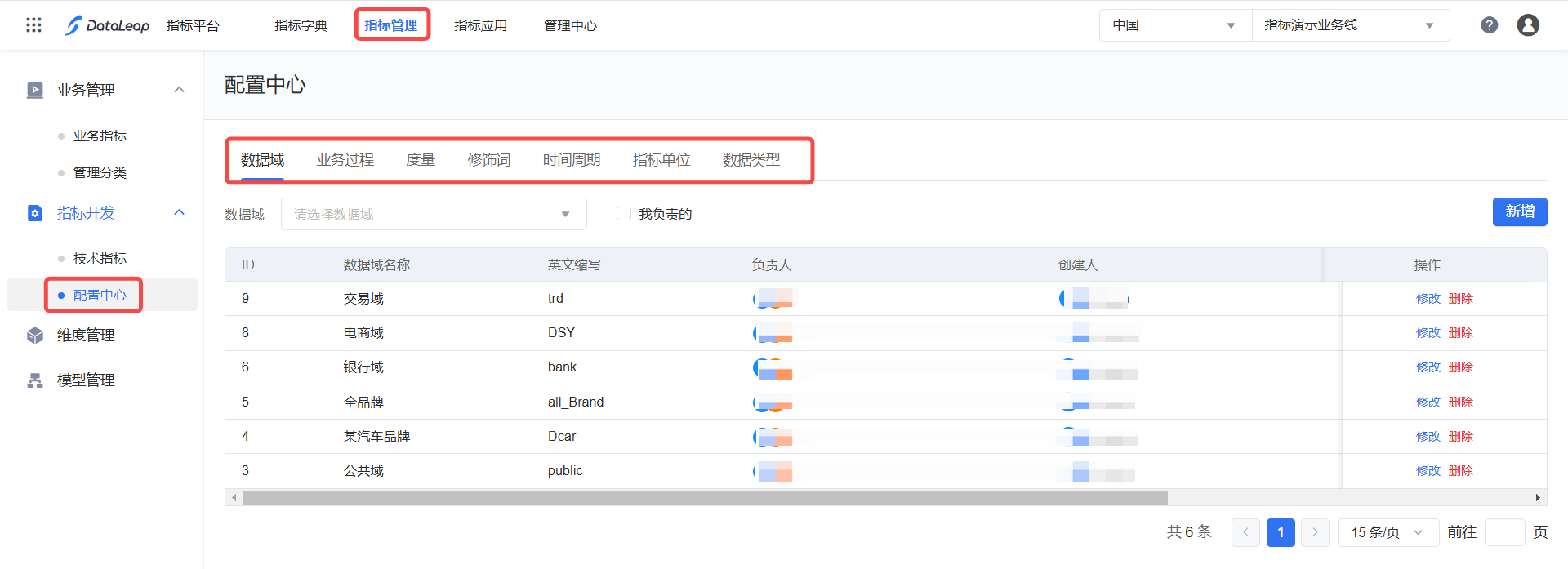Open the help question mark icon
1568x569 pixels.
point(1489,25)
